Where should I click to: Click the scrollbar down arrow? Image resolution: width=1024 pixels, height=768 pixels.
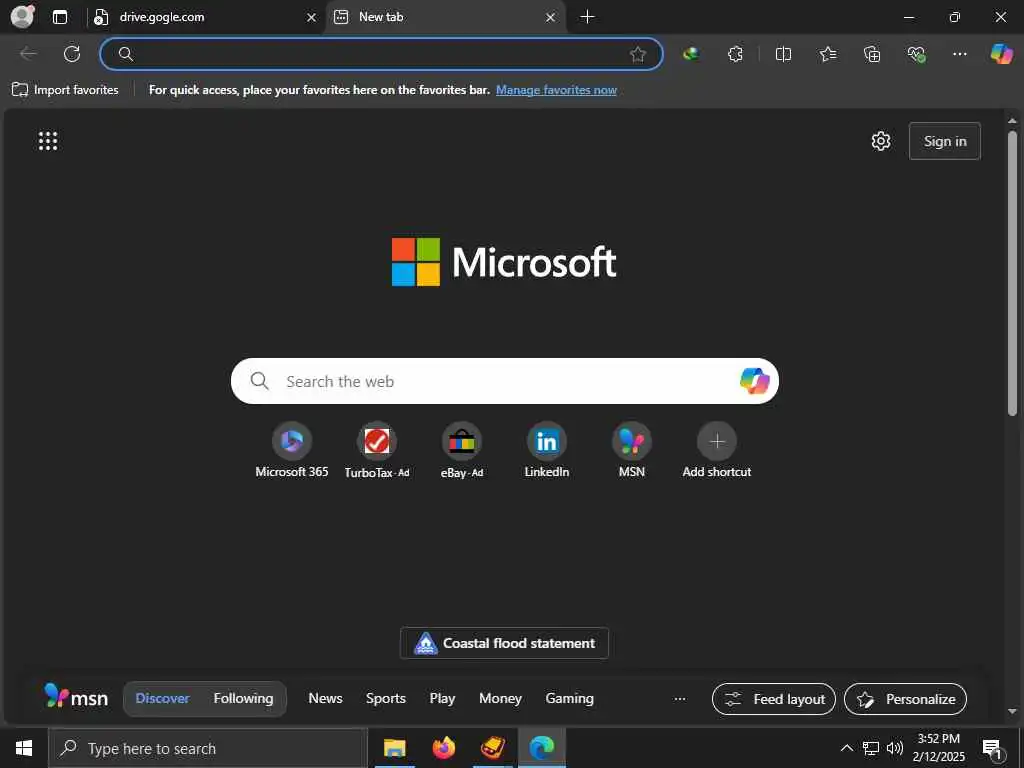[x=1012, y=711]
